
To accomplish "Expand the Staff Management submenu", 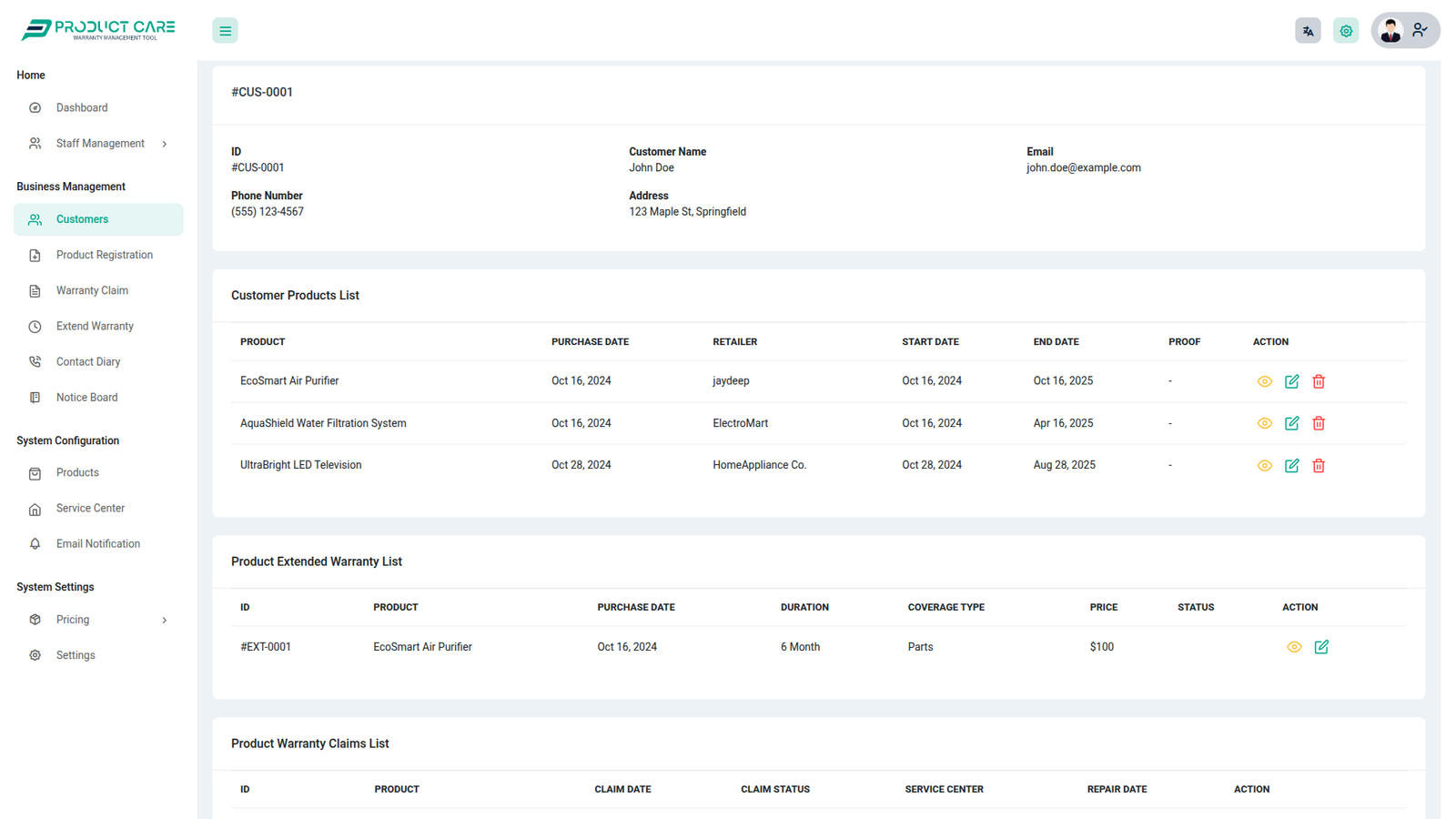I will click(98, 144).
